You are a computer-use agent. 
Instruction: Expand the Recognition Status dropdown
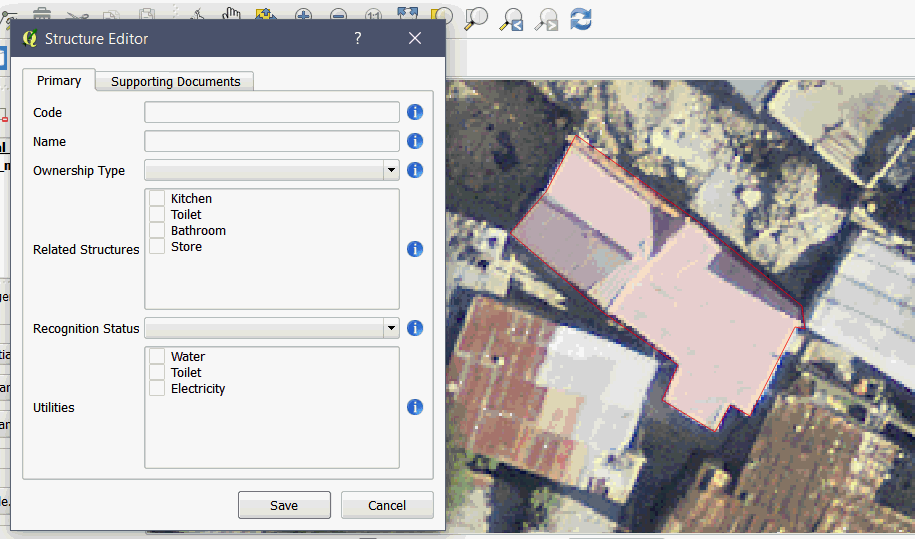[x=271, y=328]
